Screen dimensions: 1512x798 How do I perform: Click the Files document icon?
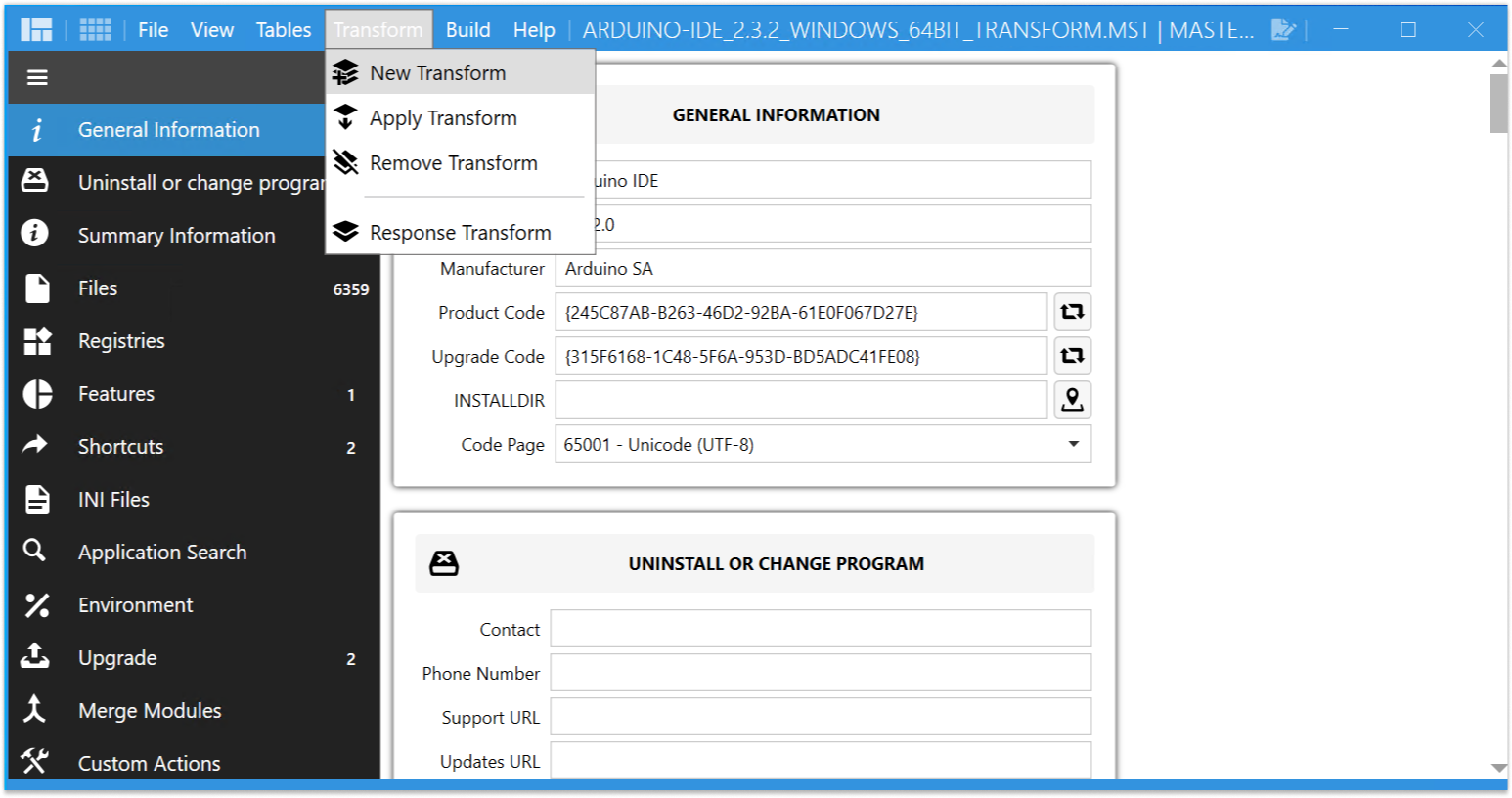[37, 288]
